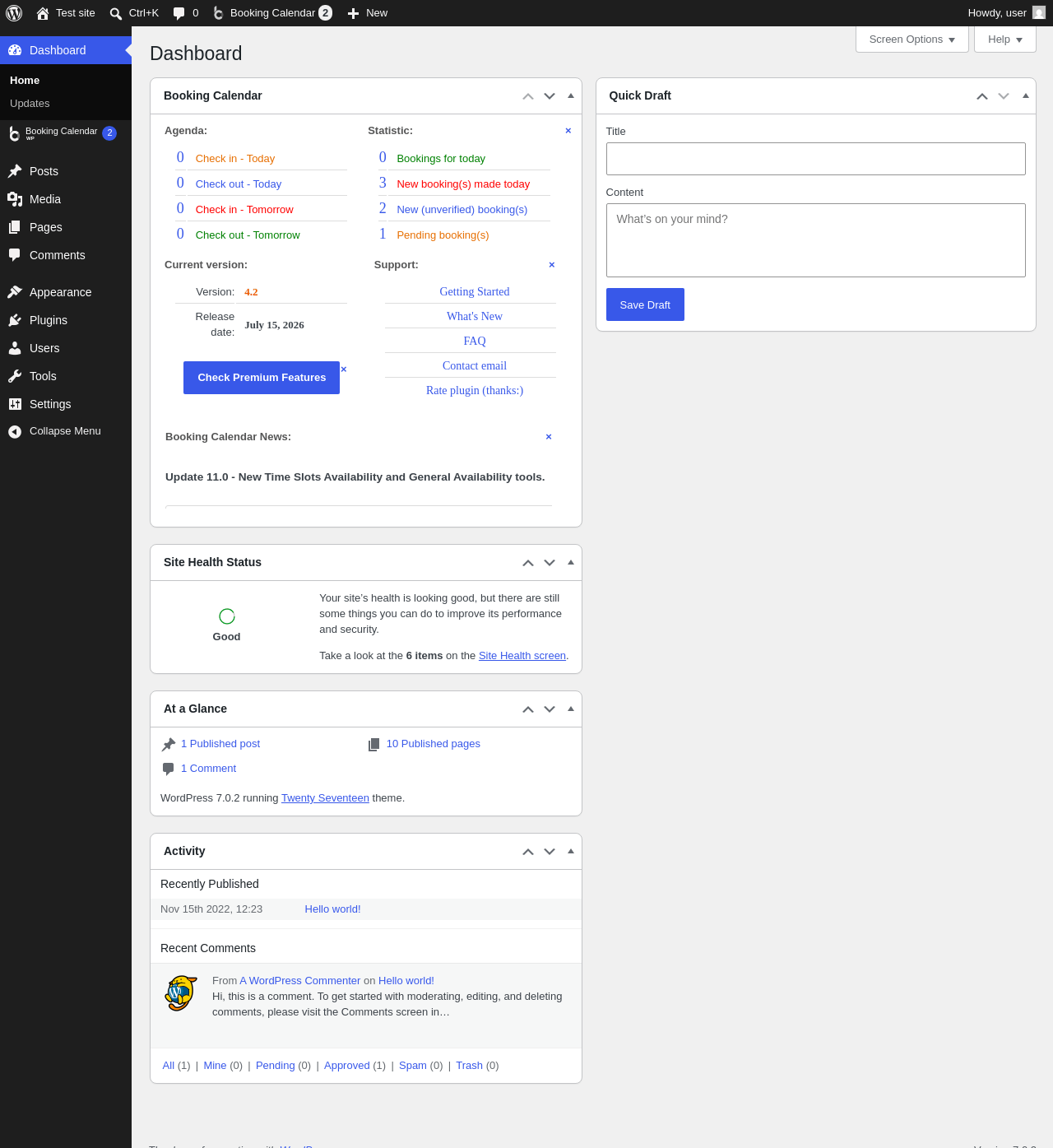Collapse the Booking Calendar widget panel

coord(571,95)
